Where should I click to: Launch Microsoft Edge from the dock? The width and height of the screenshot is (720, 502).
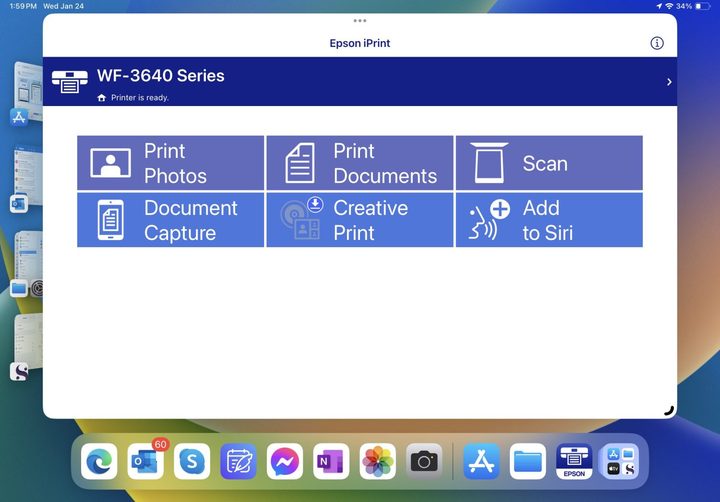point(99,461)
